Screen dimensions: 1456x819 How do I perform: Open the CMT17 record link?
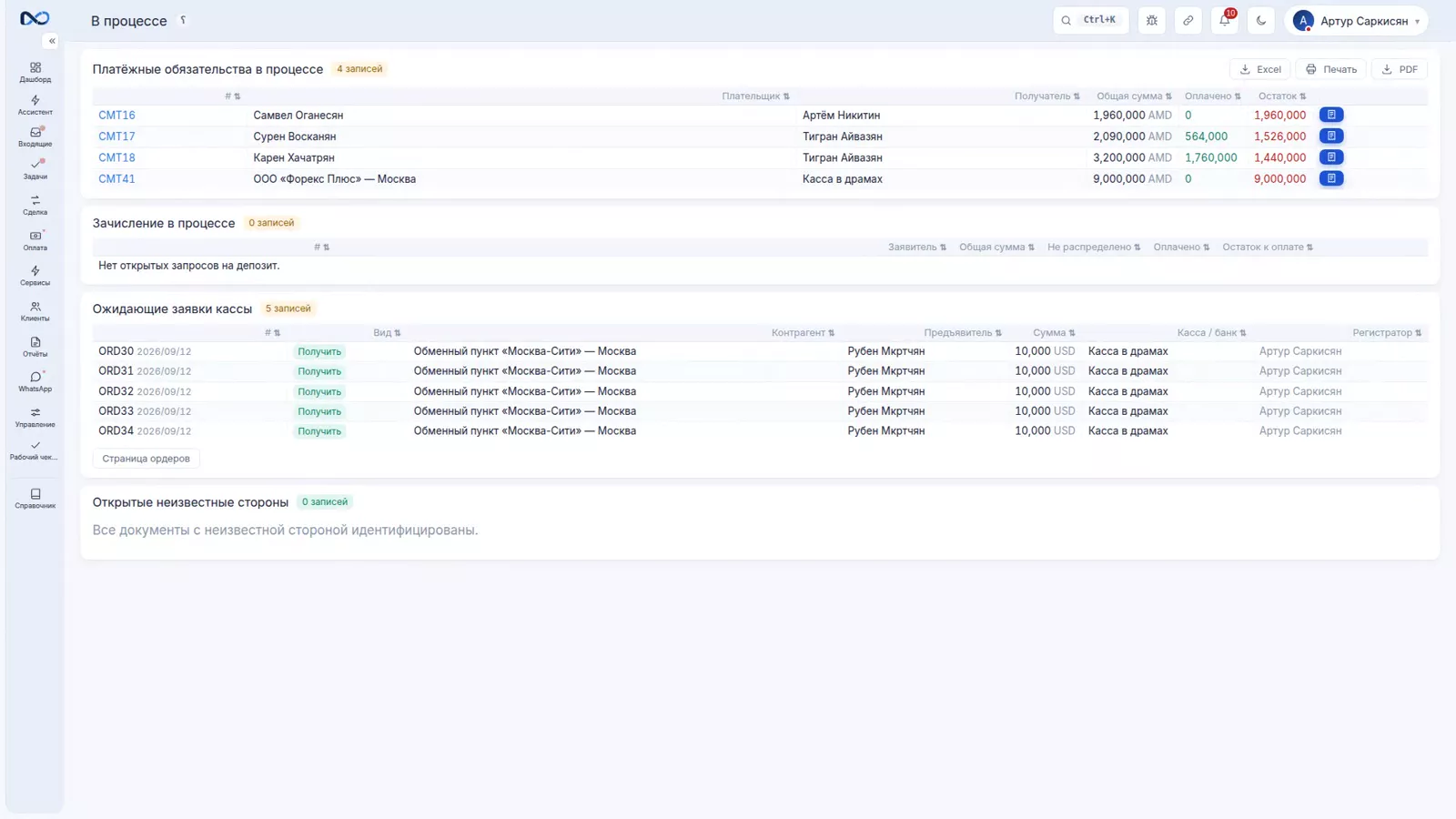tap(116, 136)
